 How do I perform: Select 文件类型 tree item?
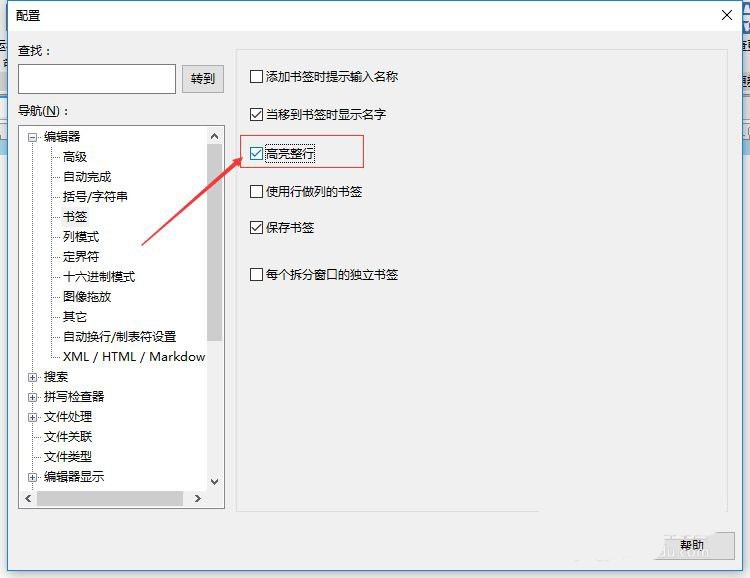(x=68, y=457)
